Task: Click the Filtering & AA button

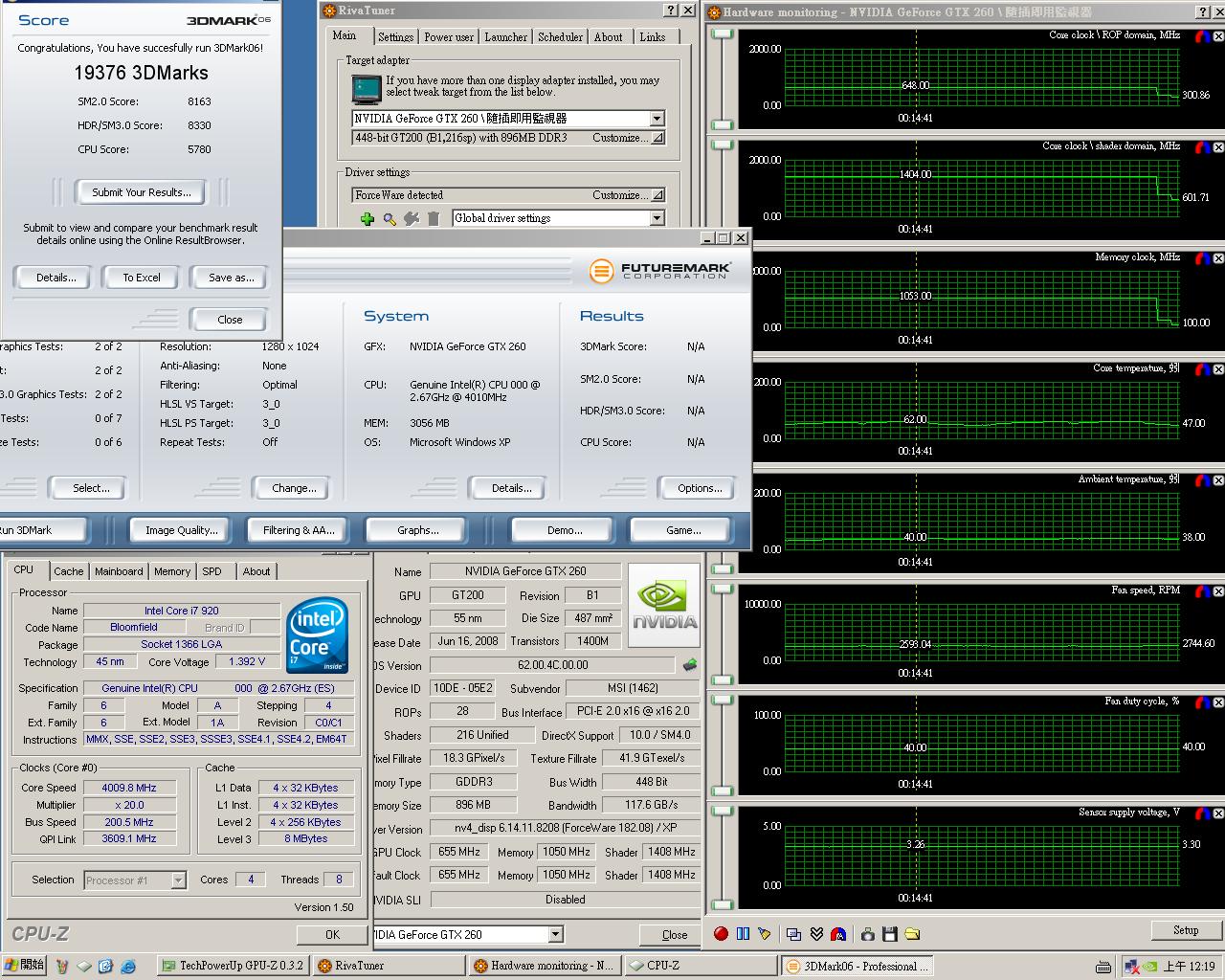Action: 299,530
